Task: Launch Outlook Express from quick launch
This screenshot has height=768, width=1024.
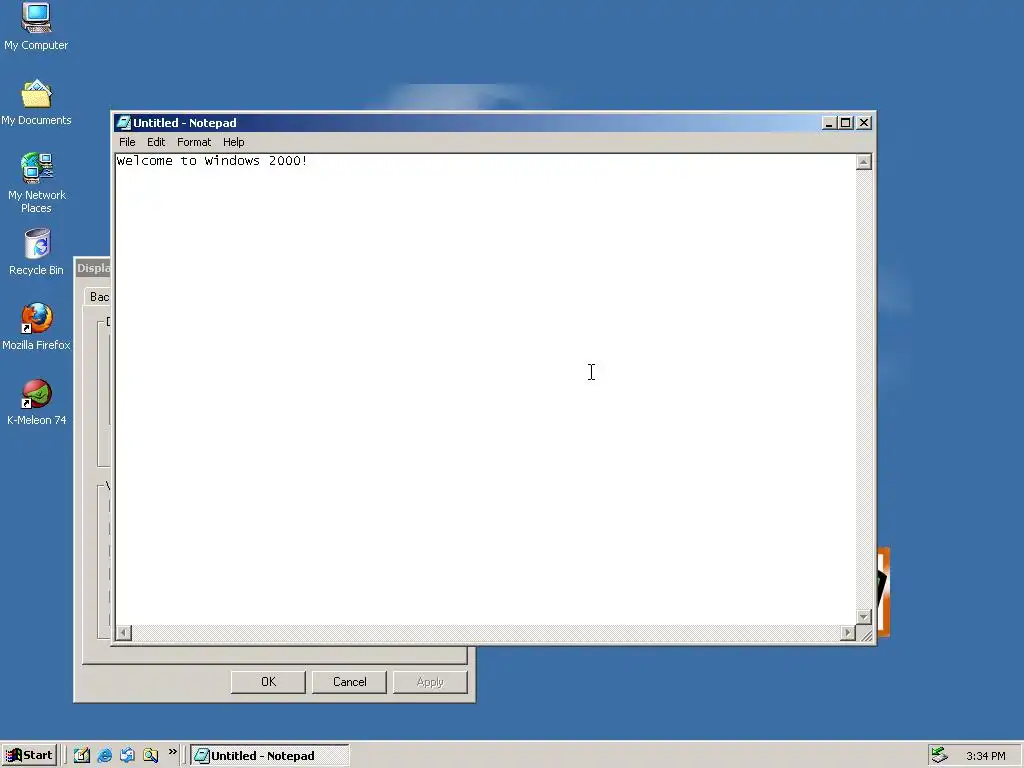Action: [x=127, y=755]
